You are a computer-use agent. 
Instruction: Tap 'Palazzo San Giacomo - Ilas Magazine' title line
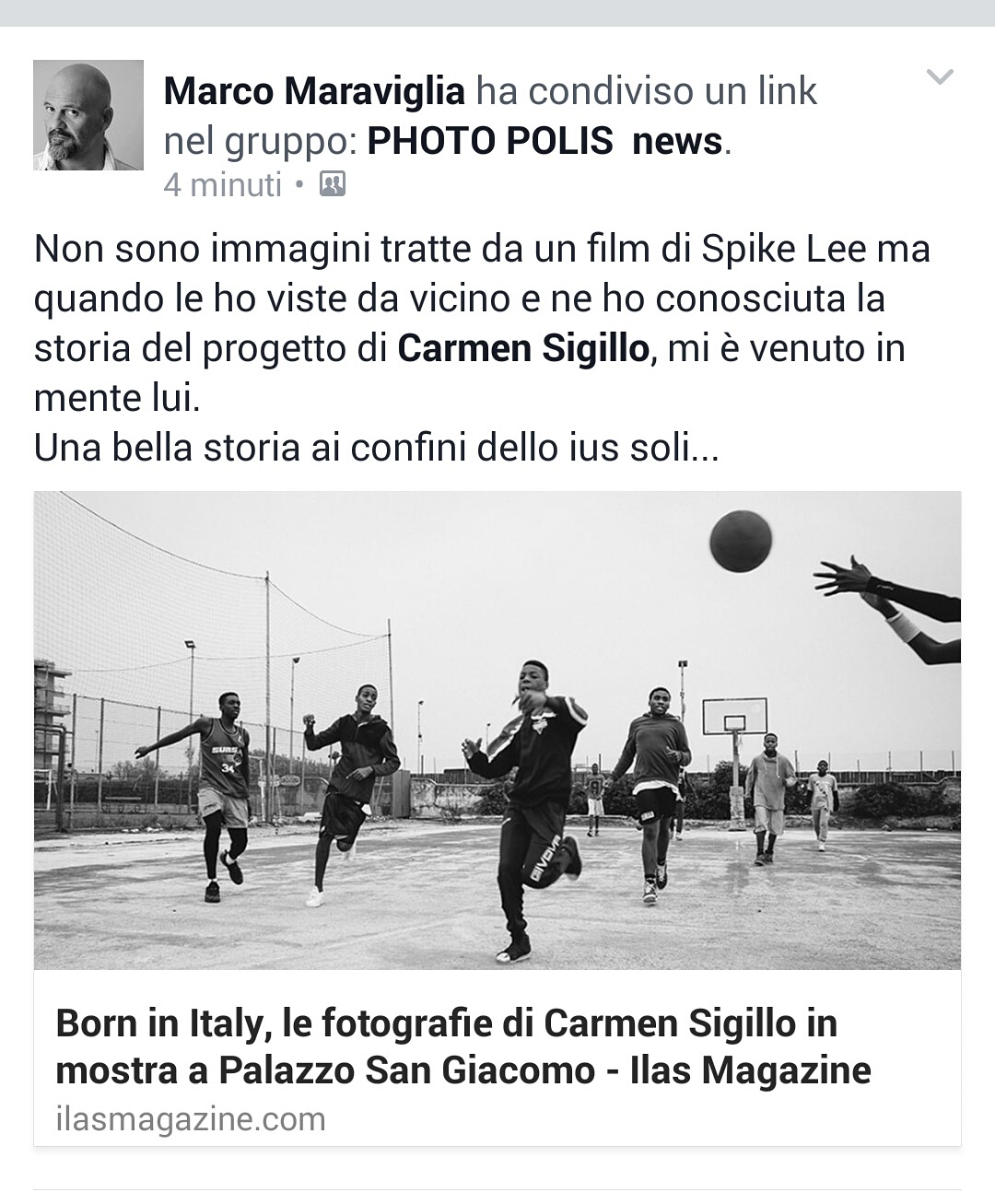tap(544, 1070)
